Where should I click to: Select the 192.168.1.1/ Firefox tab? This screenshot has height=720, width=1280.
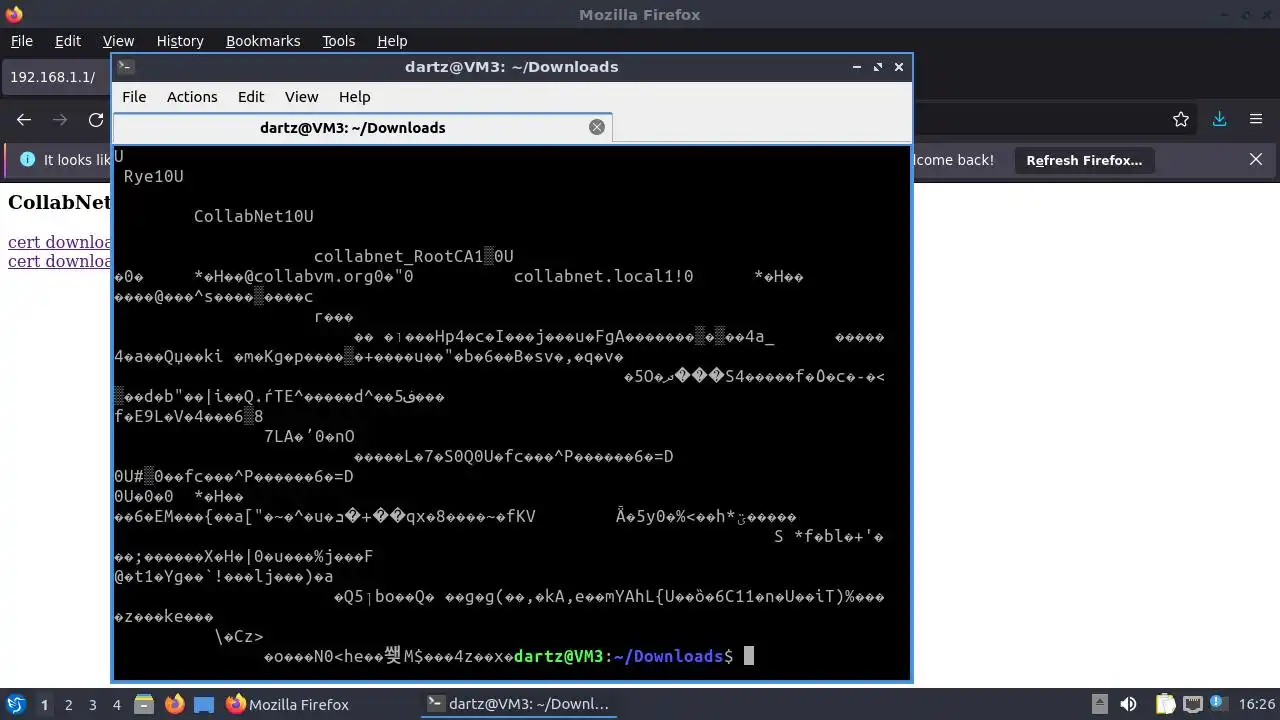[x=57, y=77]
